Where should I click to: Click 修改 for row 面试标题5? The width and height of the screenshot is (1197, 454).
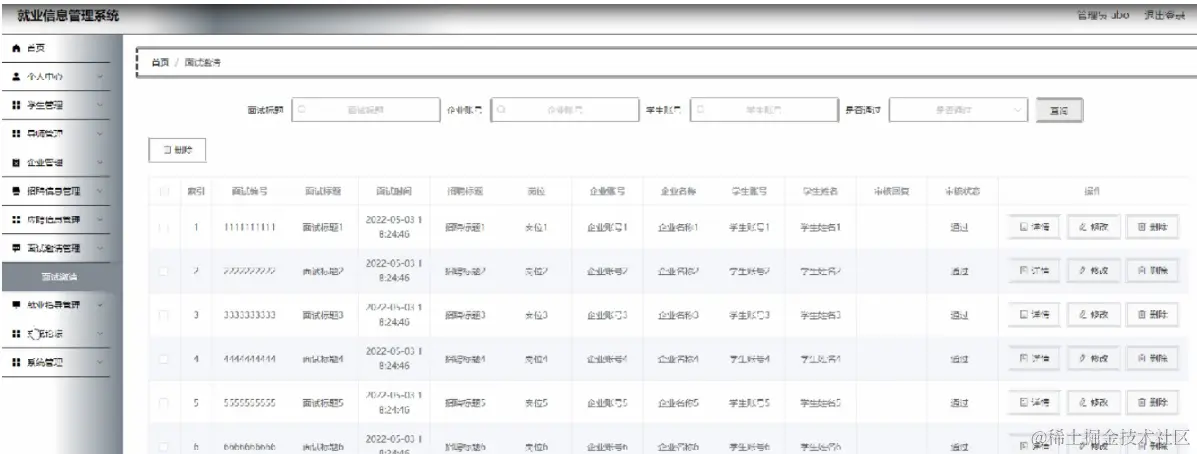[1093, 401]
